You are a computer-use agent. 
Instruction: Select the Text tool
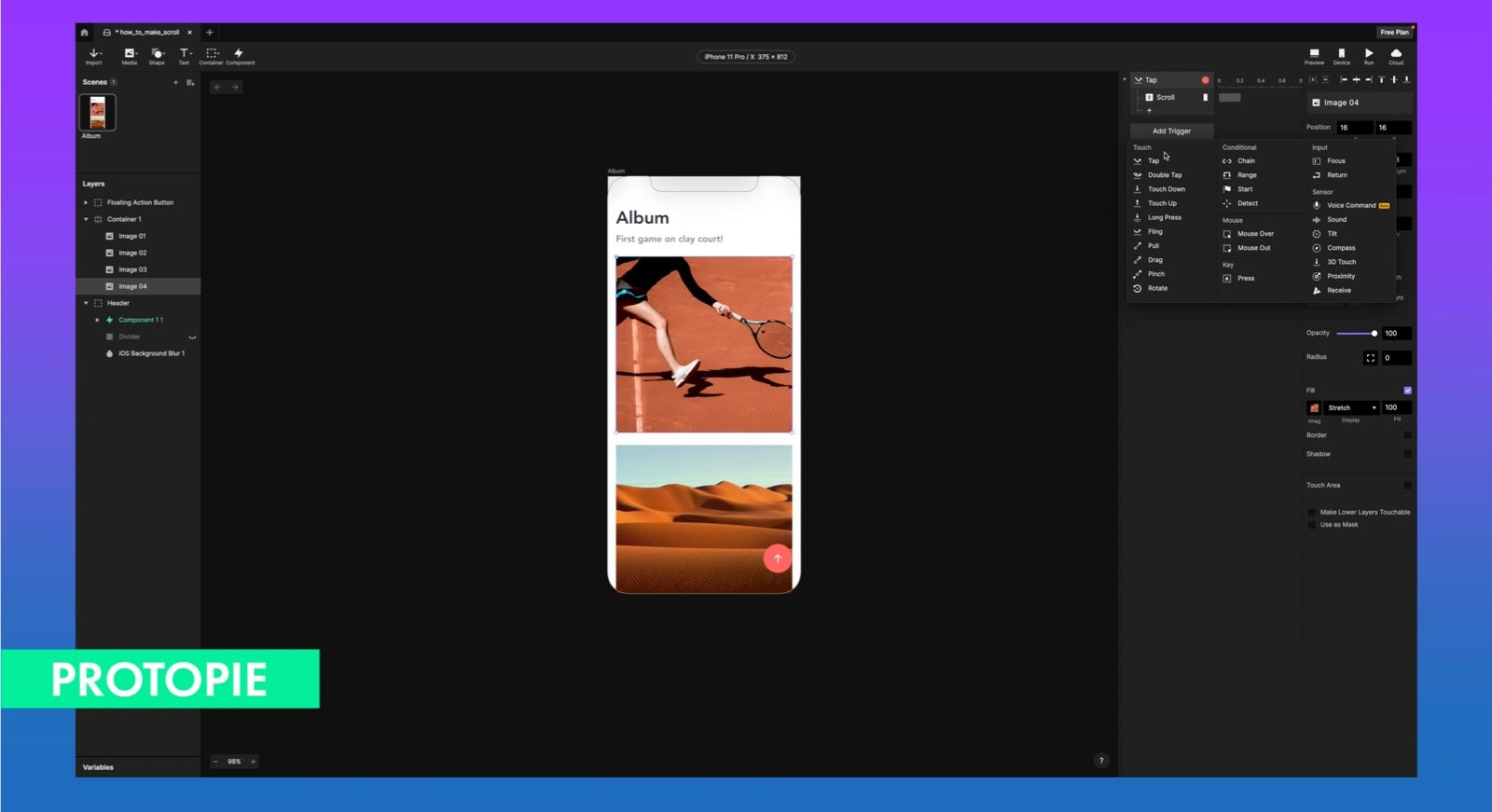[x=184, y=57]
